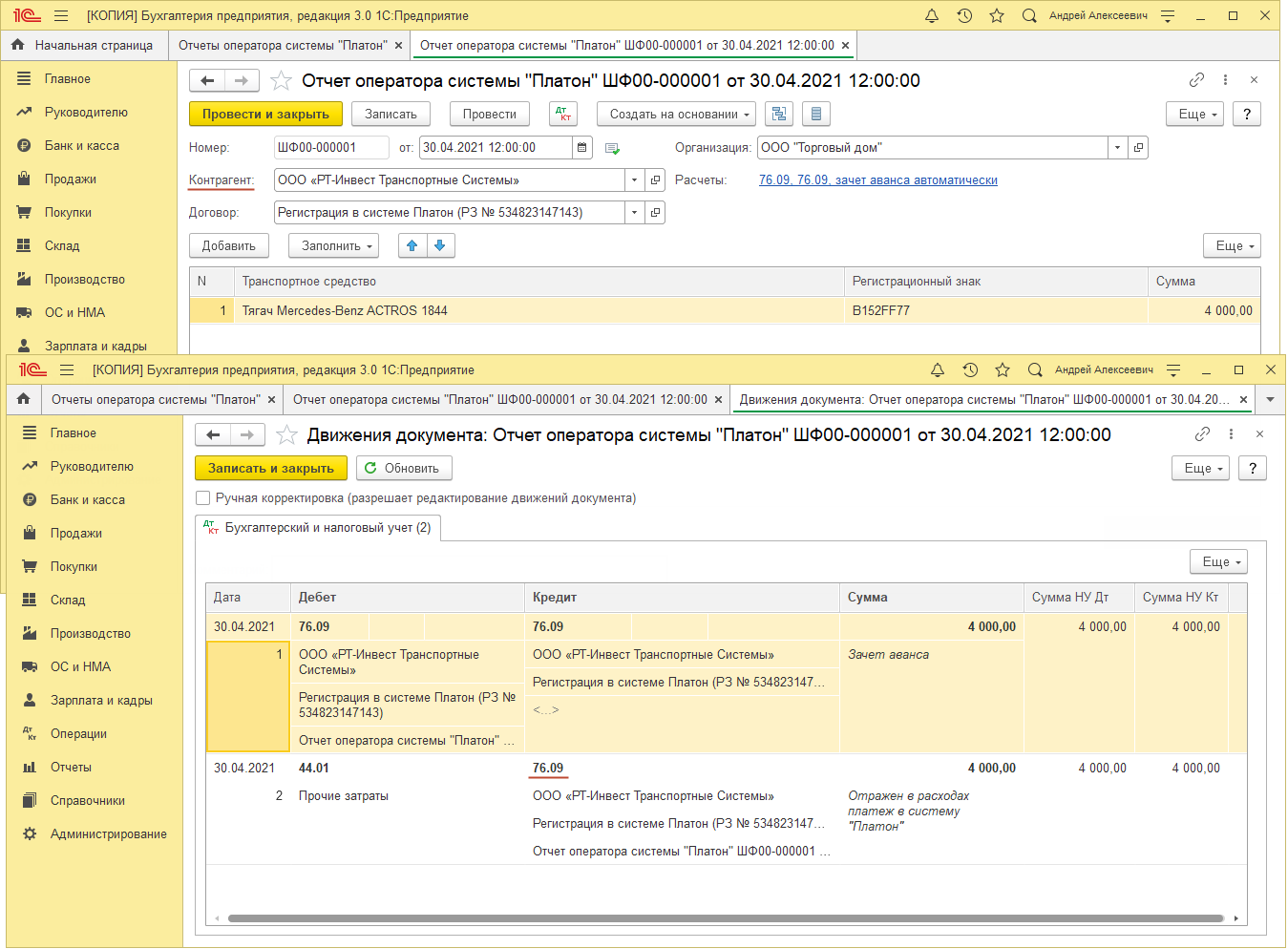This screenshot has height=949, width=1288.
Task: Open favorites star in top window title bar
Action: click(x=997, y=15)
